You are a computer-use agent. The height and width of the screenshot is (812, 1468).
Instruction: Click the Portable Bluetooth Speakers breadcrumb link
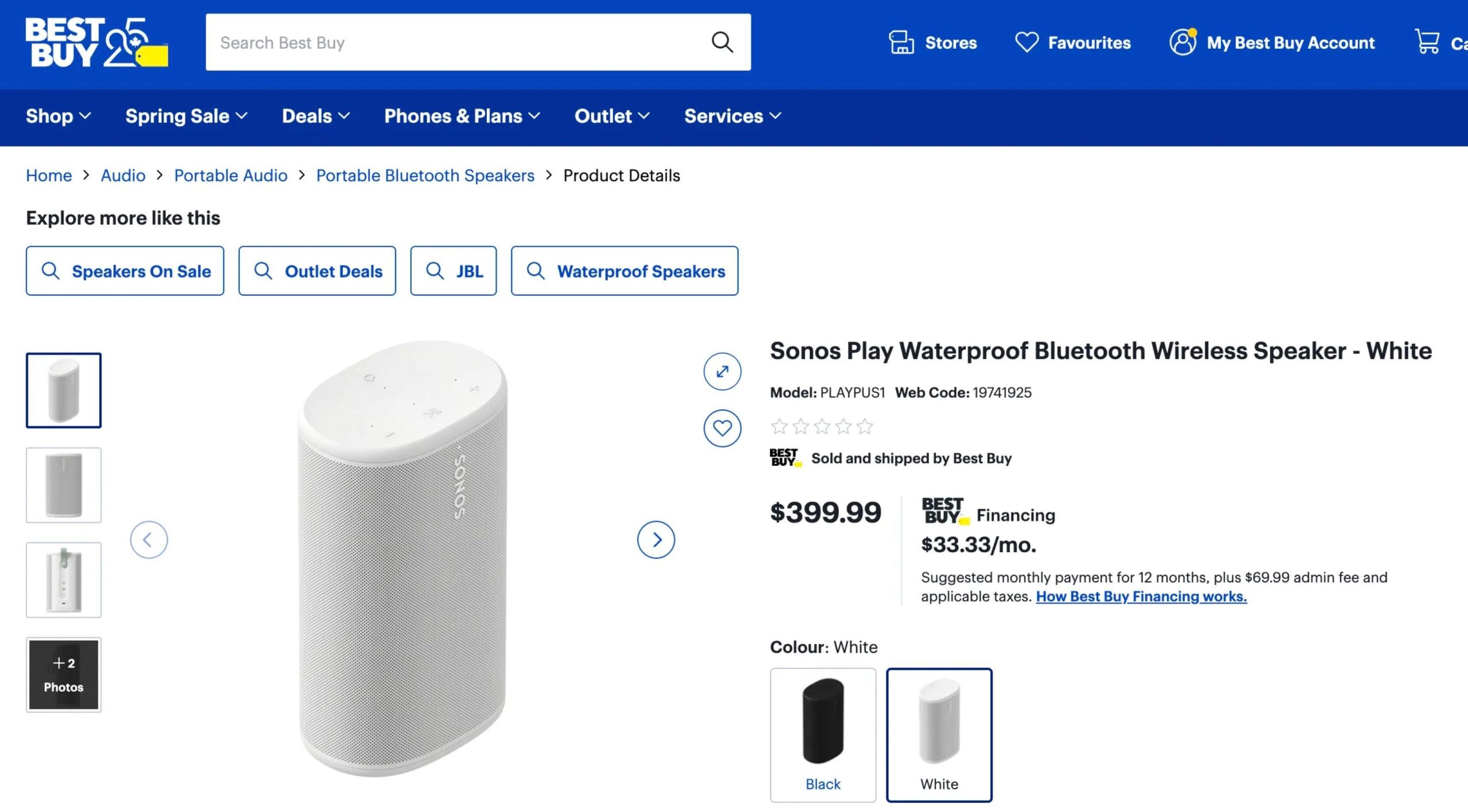(x=425, y=175)
